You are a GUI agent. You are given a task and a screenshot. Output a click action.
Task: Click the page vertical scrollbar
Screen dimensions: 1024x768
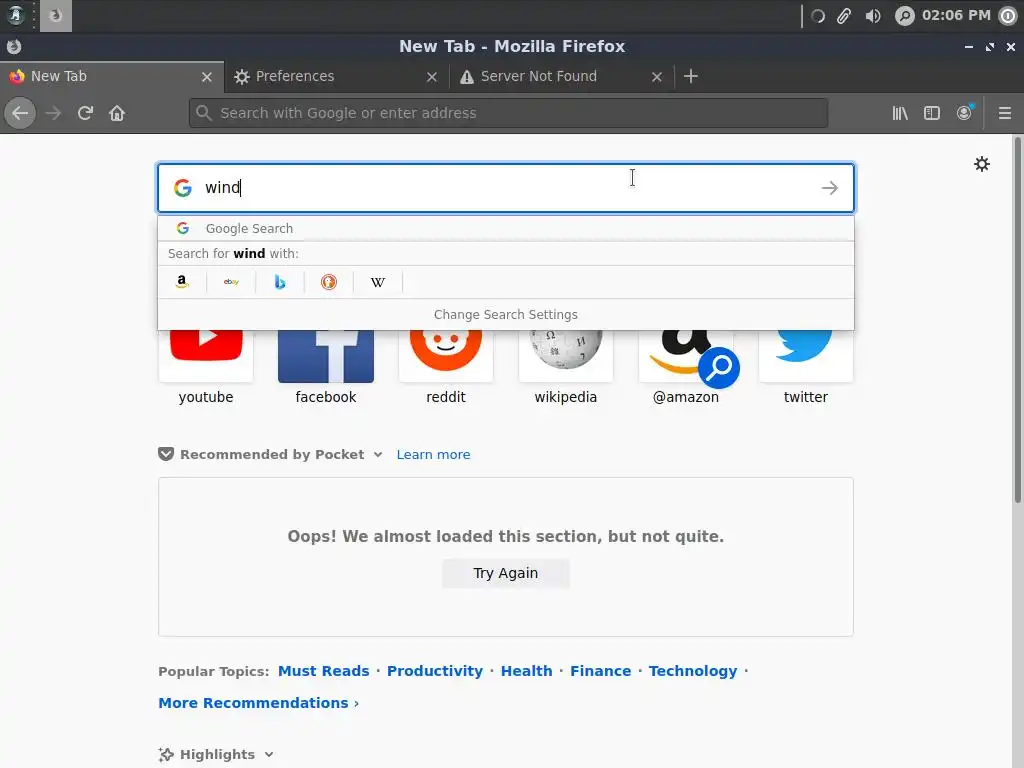pyautogui.click(x=1017, y=320)
